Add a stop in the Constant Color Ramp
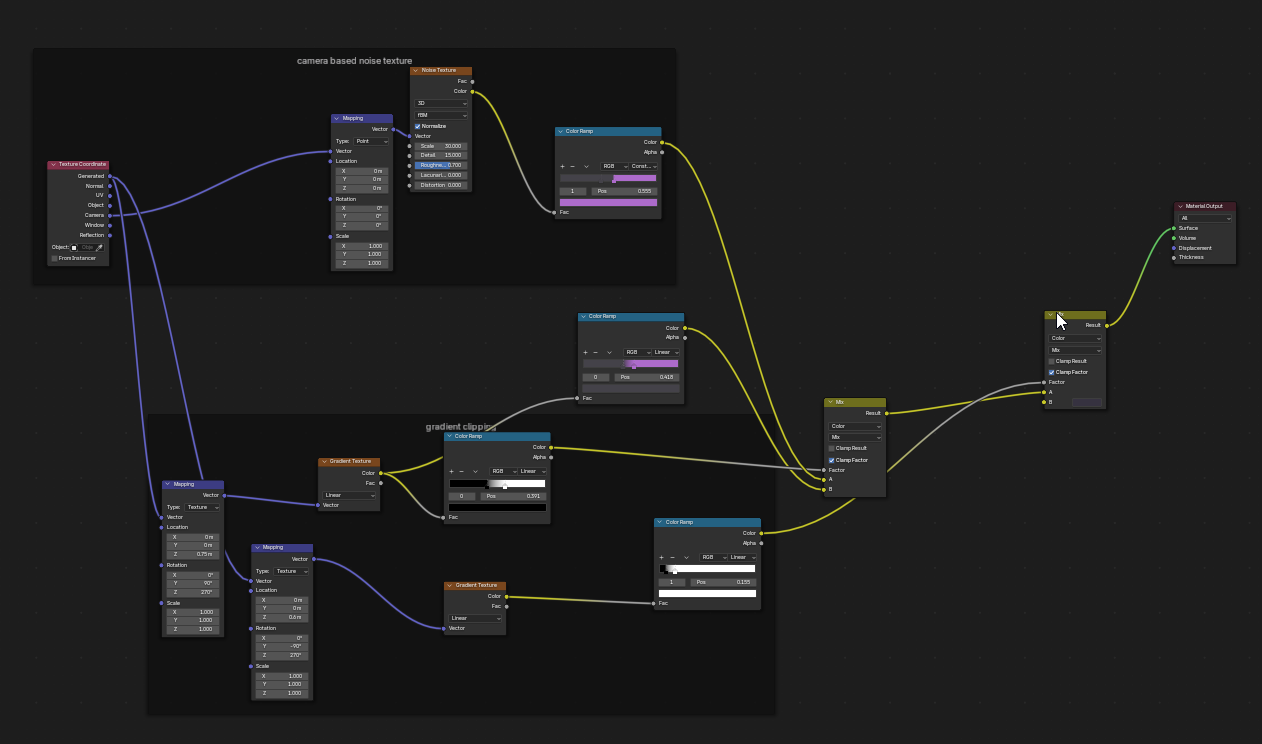This screenshot has height=744, width=1262. (562, 166)
